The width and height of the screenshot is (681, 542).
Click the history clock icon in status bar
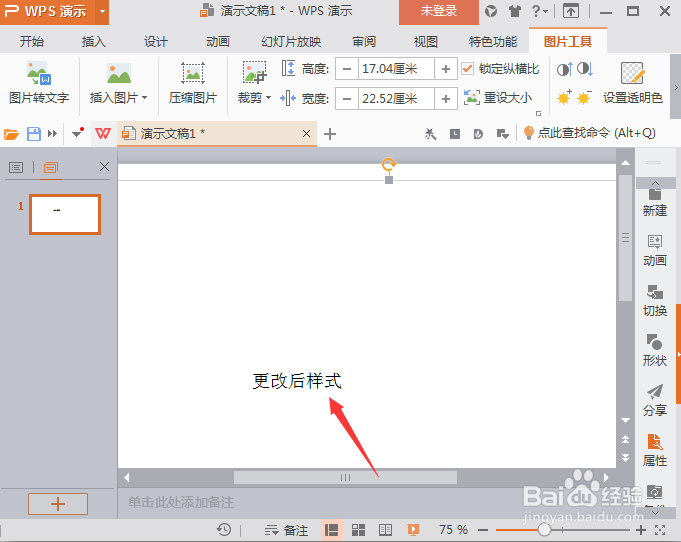[x=224, y=530]
